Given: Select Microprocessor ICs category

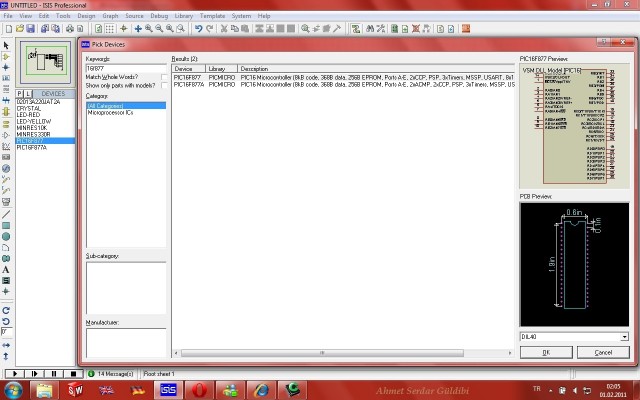Looking at the screenshot, I should [111, 113].
